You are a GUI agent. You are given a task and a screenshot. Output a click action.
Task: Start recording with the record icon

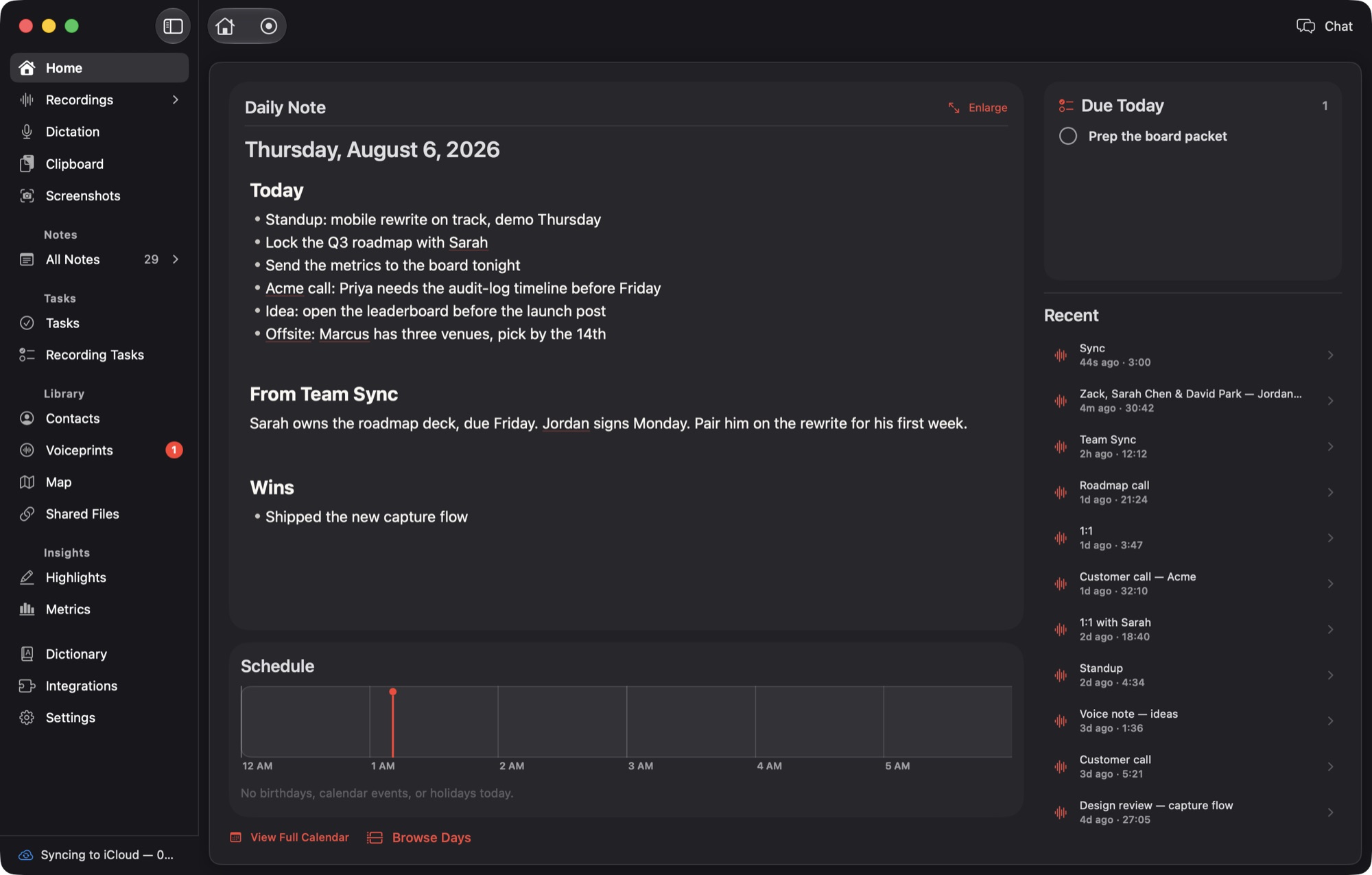(269, 26)
